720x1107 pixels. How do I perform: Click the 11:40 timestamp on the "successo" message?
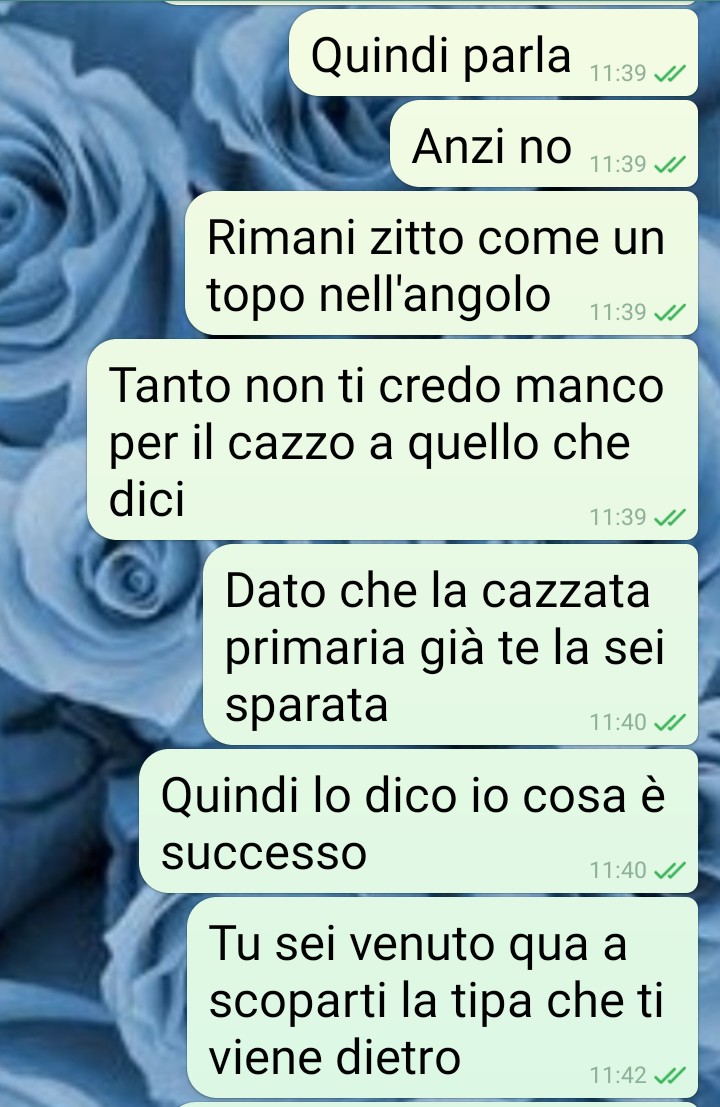point(618,870)
